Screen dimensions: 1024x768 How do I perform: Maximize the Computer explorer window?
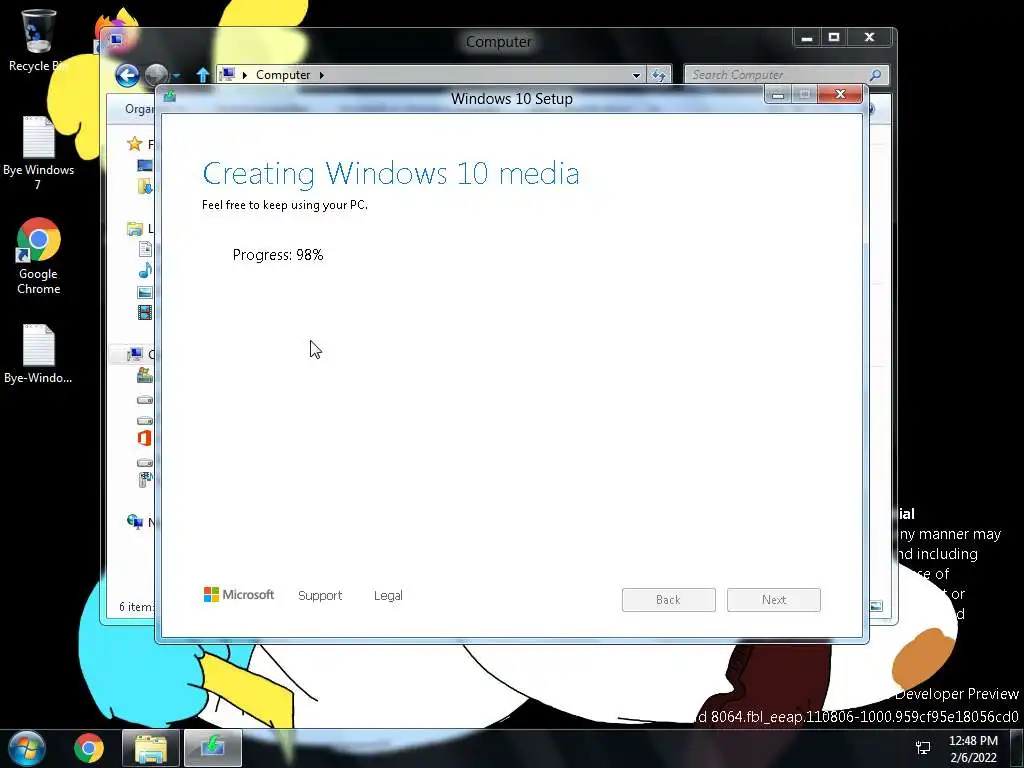tap(833, 37)
